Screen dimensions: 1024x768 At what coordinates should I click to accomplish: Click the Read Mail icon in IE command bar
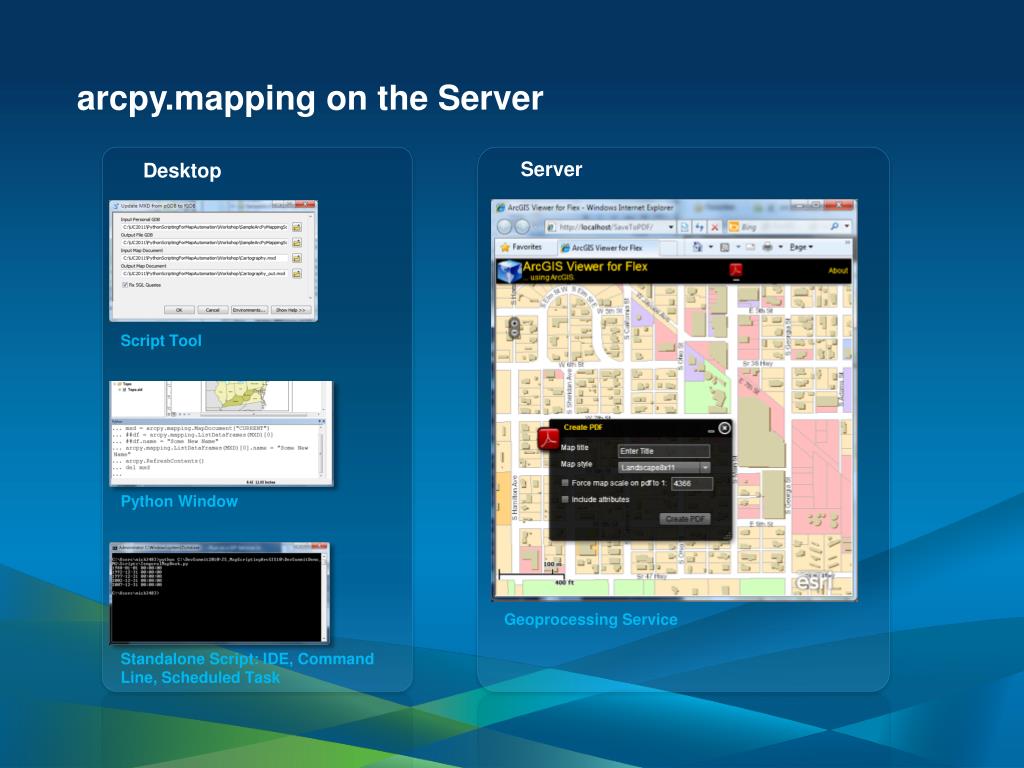coord(750,247)
